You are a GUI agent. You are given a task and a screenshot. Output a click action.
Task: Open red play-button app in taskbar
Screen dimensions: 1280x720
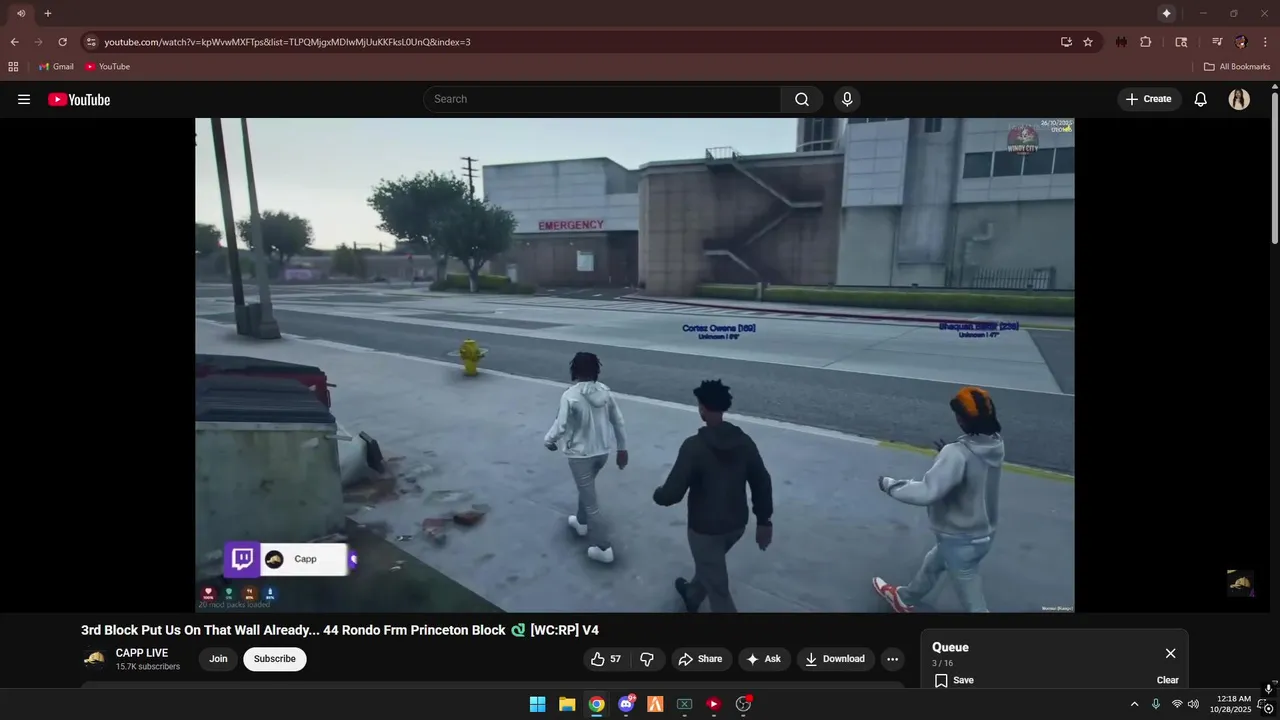714,704
